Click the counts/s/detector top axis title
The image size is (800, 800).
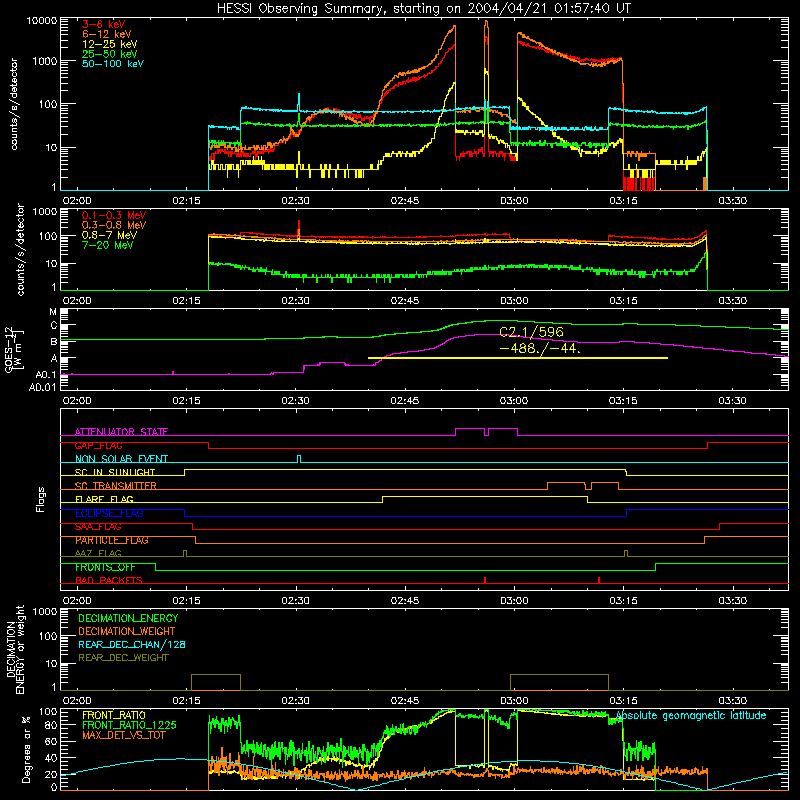point(14,104)
